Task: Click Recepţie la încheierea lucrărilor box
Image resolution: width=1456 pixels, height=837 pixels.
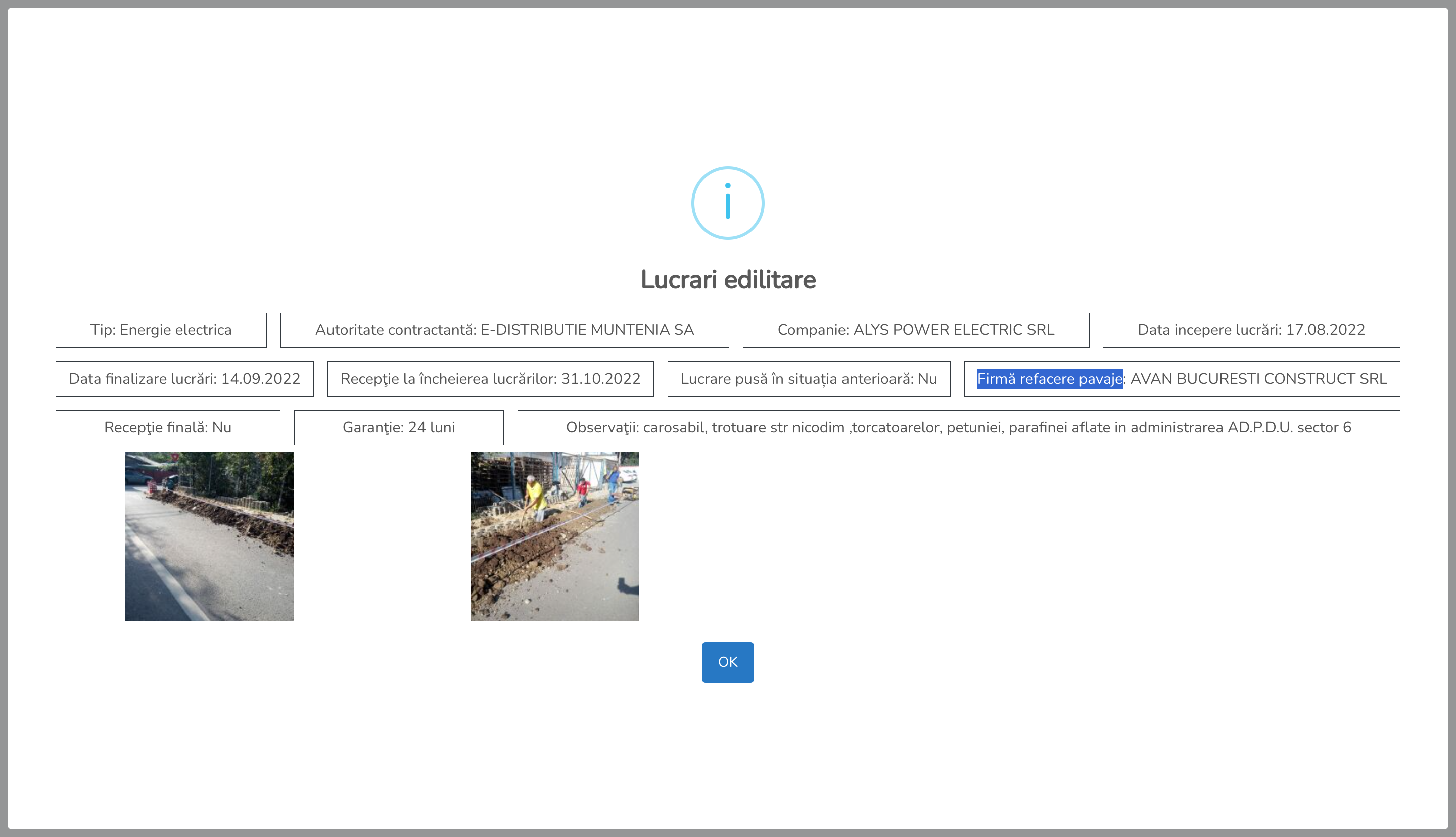Action: (490, 379)
